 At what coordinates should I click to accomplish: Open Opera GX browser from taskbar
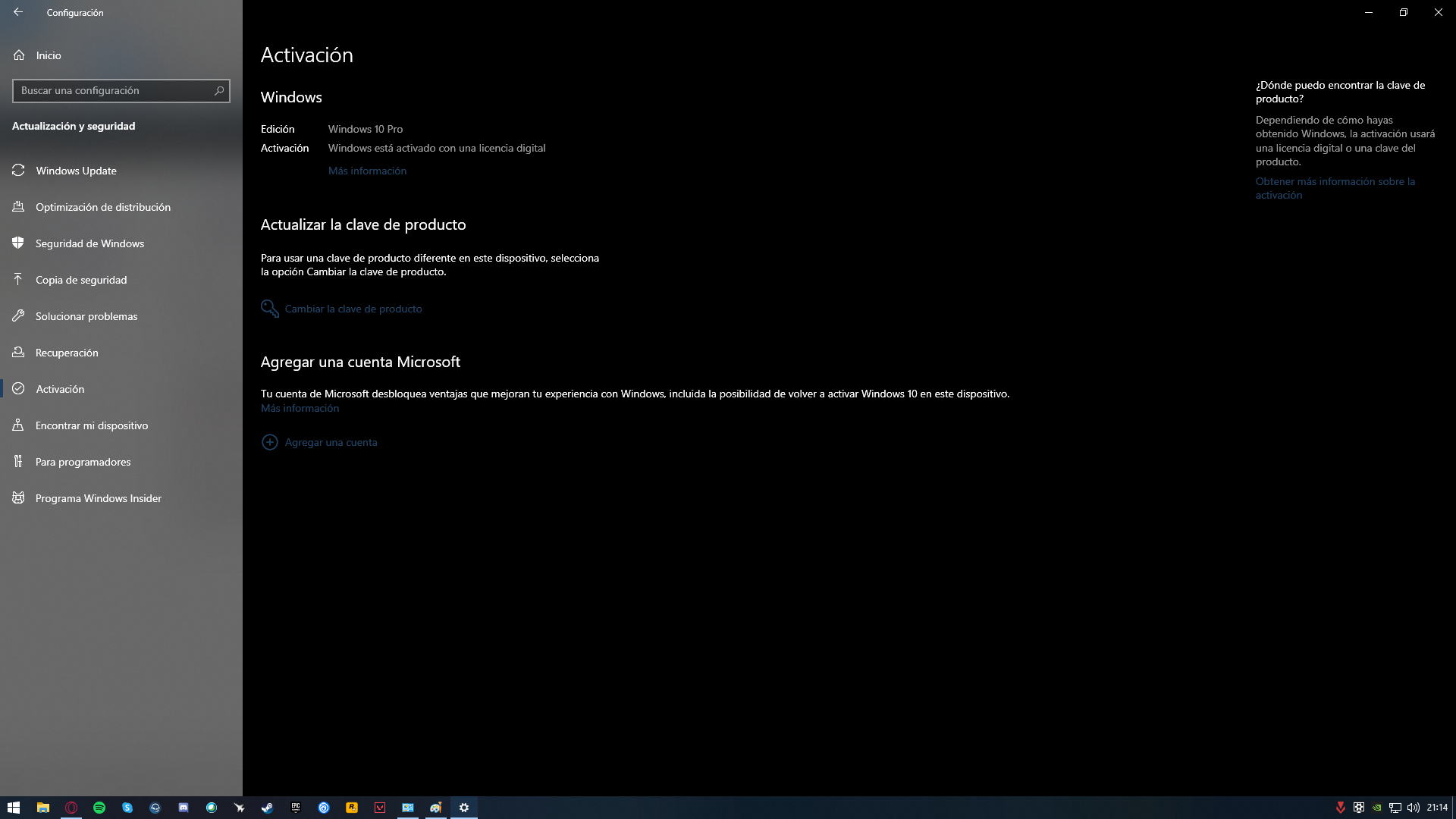[x=71, y=807]
